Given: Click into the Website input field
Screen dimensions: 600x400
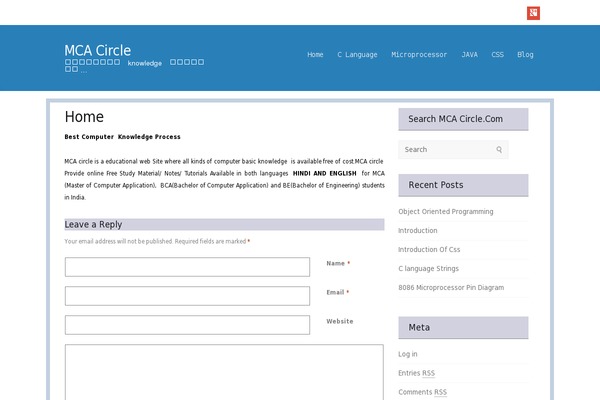Looking at the screenshot, I should pos(187,325).
